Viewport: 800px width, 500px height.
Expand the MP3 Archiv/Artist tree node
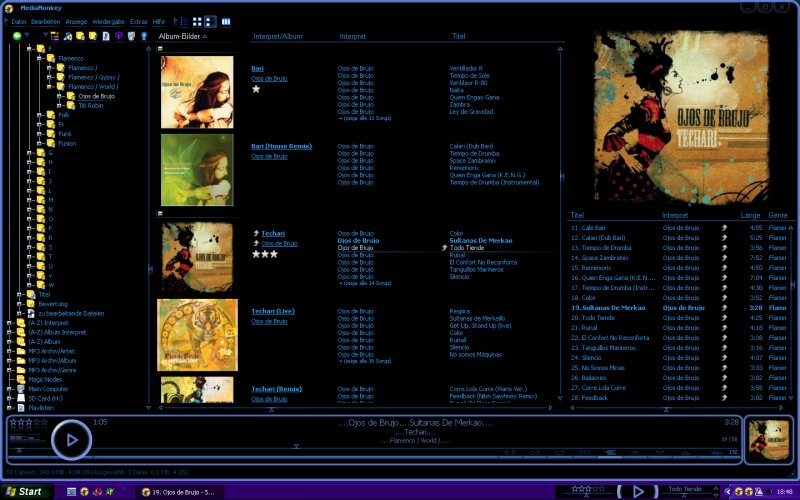(x=9, y=351)
